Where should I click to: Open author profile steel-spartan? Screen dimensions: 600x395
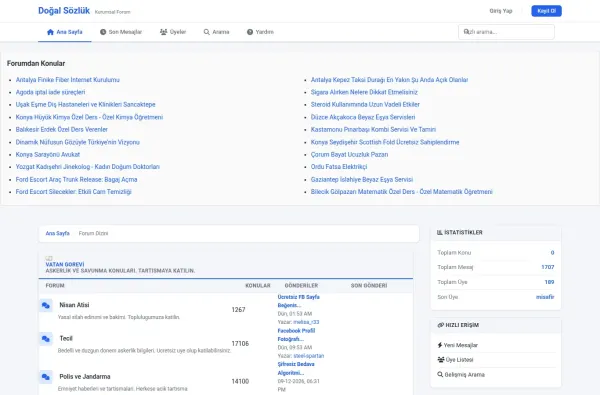click(308, 356)
